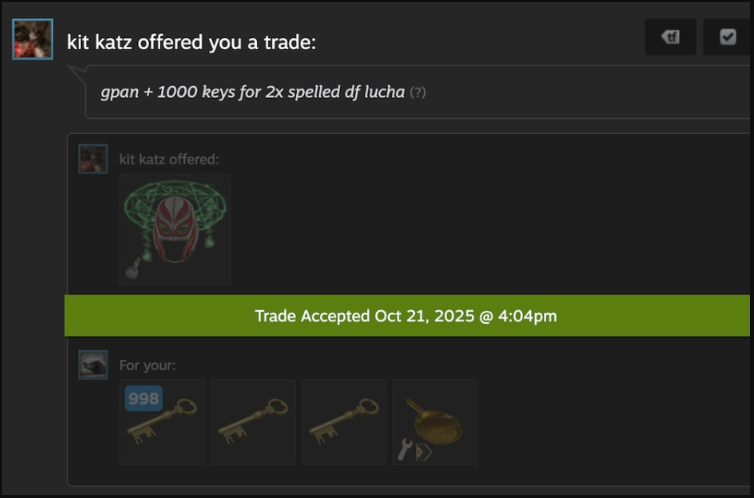Click the arrow badge on frying pan
The height and width of the screenshot is (498, 754).
pyautogui.click(x=423, y=452)
